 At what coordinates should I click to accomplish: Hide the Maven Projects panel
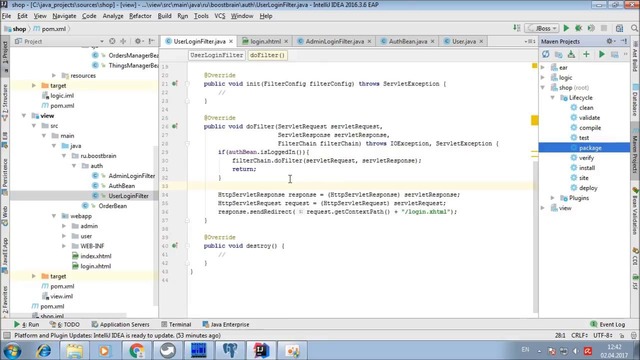point(624,41)
